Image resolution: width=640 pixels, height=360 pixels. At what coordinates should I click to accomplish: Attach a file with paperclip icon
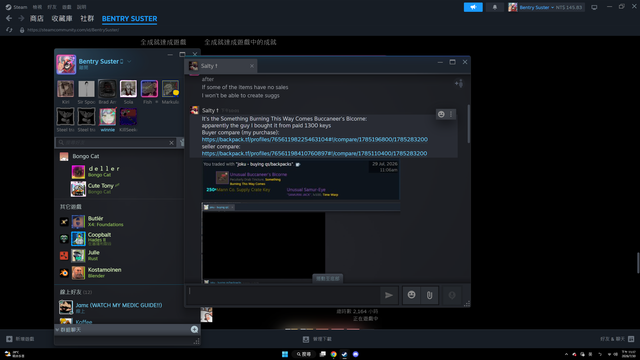pos(429,295)
